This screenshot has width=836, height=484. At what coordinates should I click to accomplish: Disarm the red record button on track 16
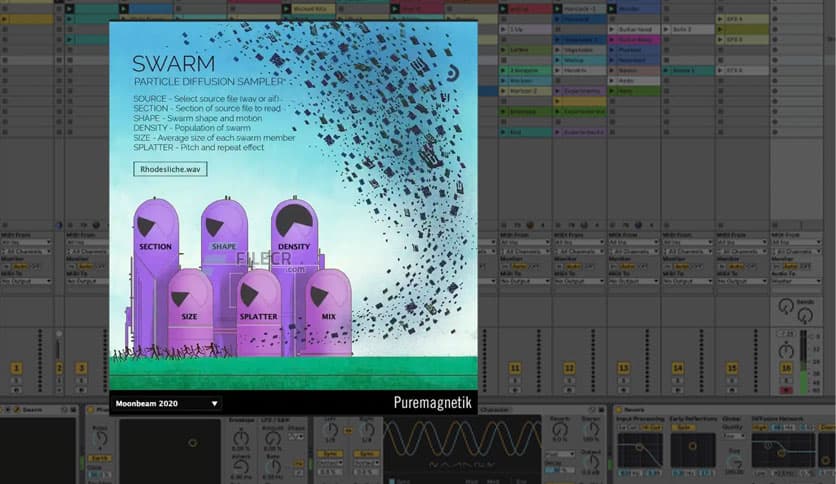point(786,390)
